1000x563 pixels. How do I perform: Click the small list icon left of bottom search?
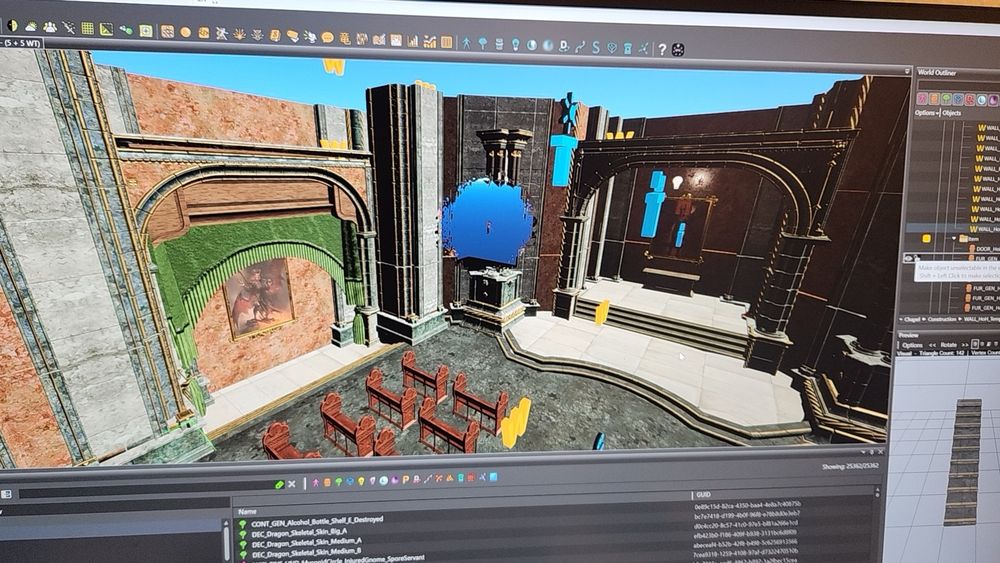point(5,494)
